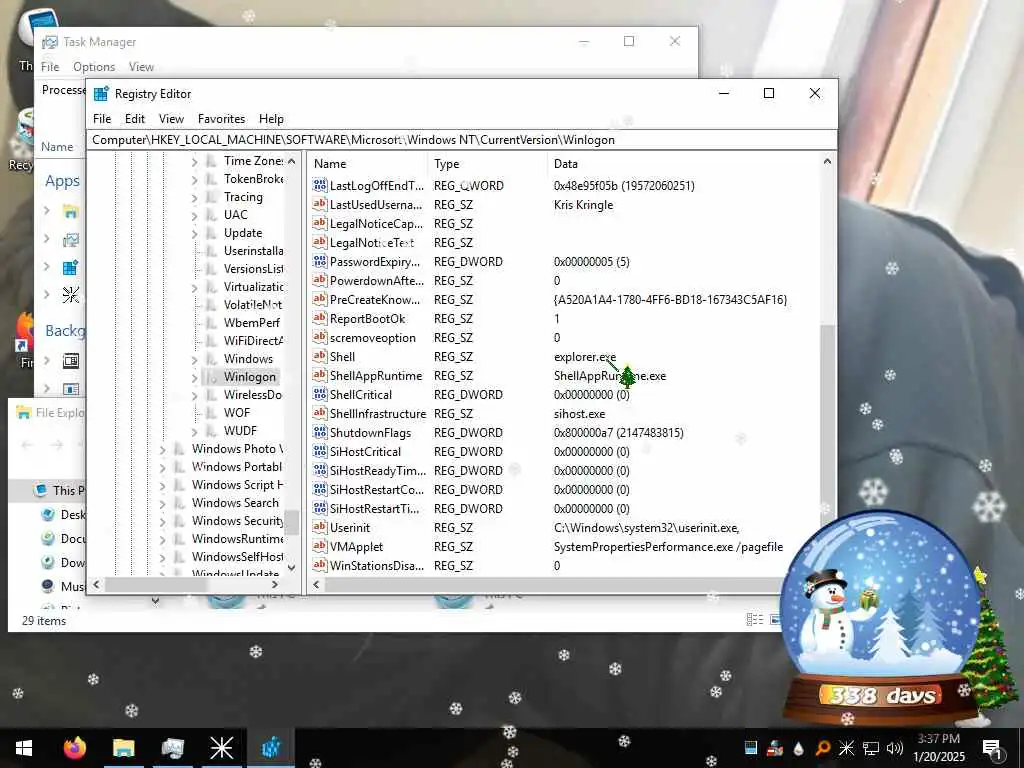Switch to Registry Editor taskbar button
The height and width of the screenshot is (768, 1024).
[x=270, y=748]
